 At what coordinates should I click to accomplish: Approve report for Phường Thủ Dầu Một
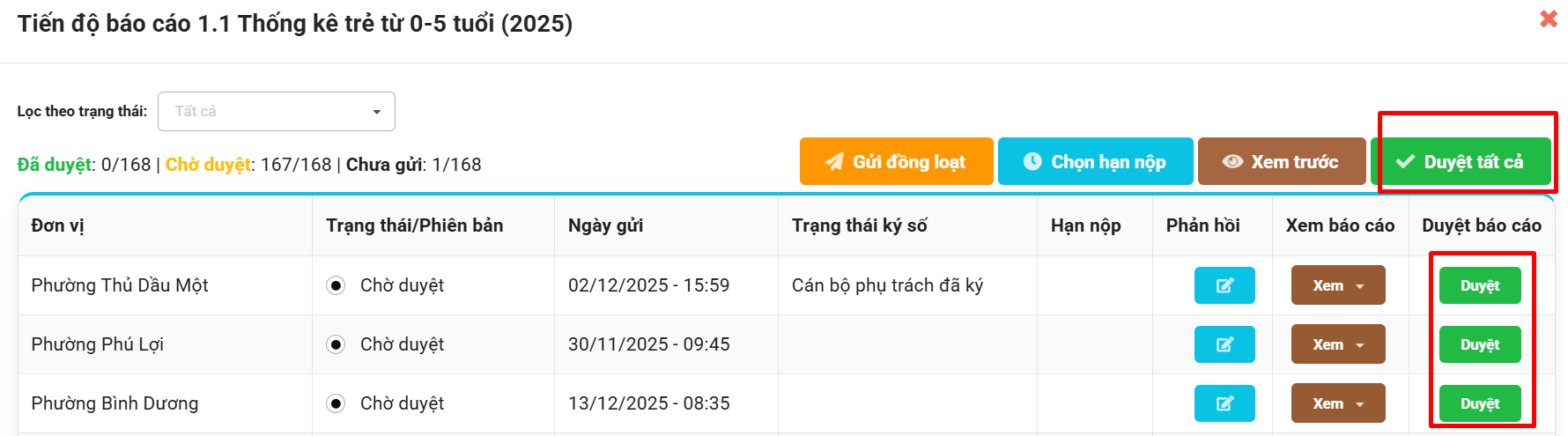coord(1480,285)
